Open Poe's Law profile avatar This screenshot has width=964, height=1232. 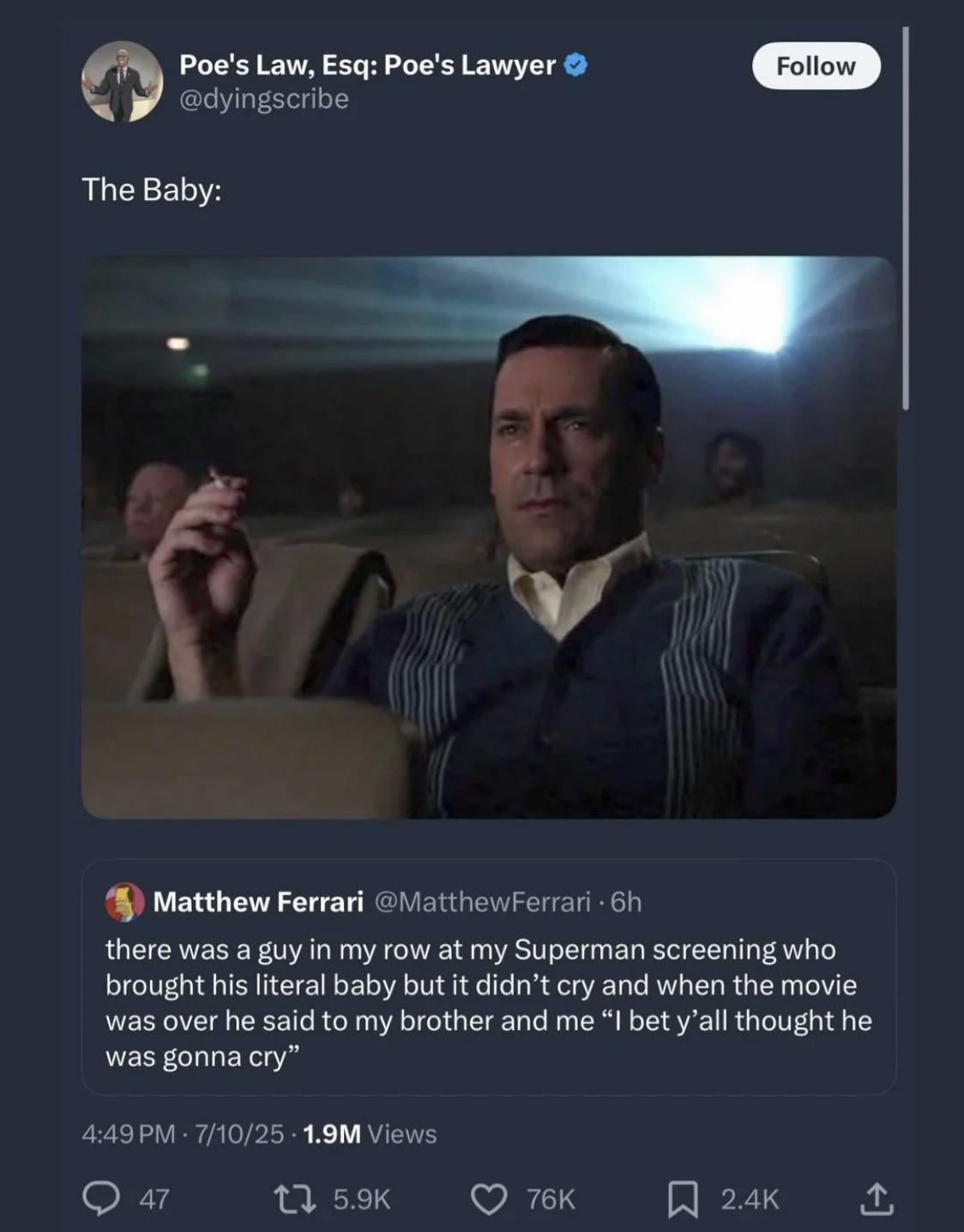point(122,81)
